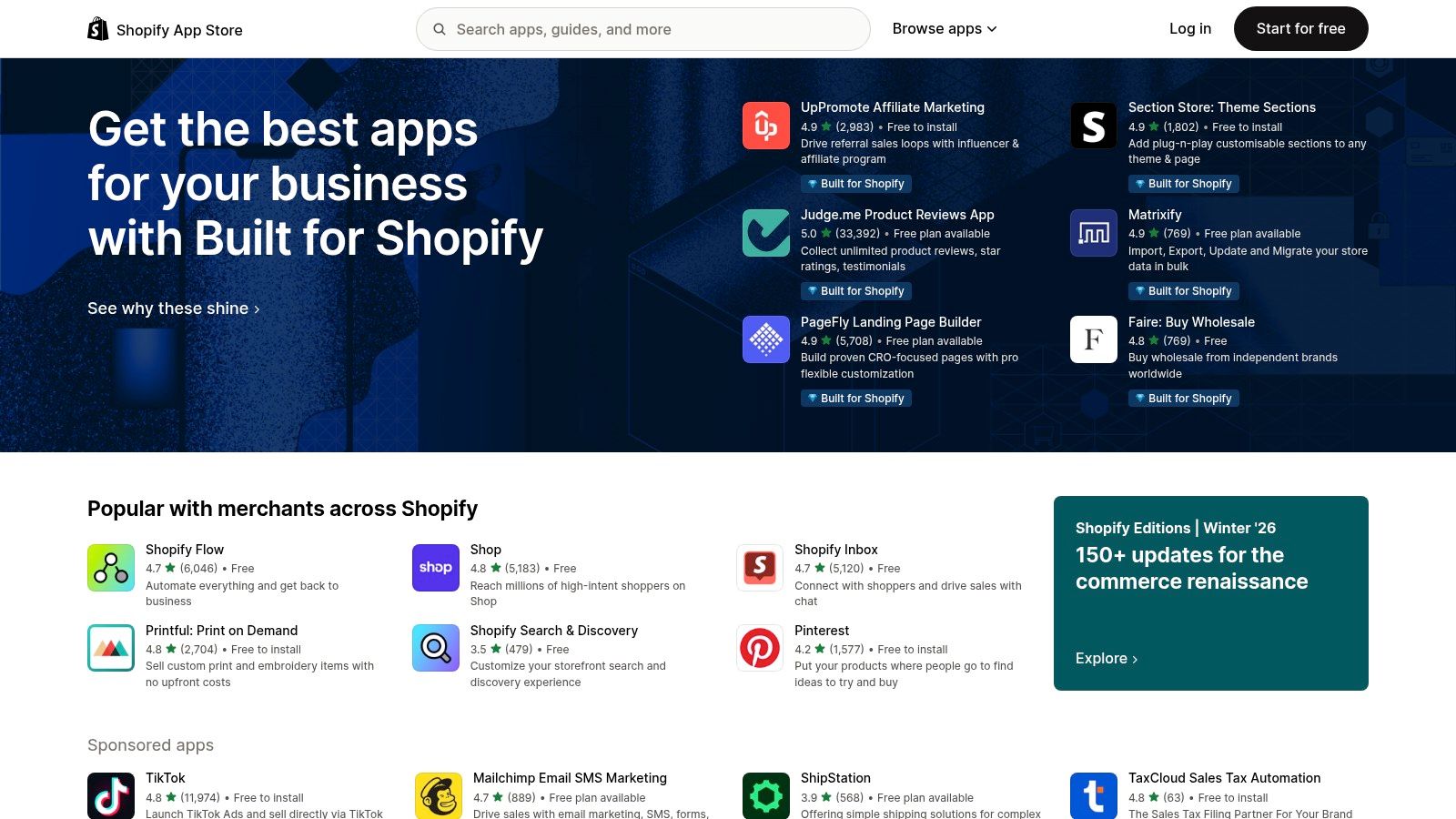The width and height of the screenshot is (1456, 819).
Task: Select the Shopify Flow icon
Action: click(x=110, y=568)
